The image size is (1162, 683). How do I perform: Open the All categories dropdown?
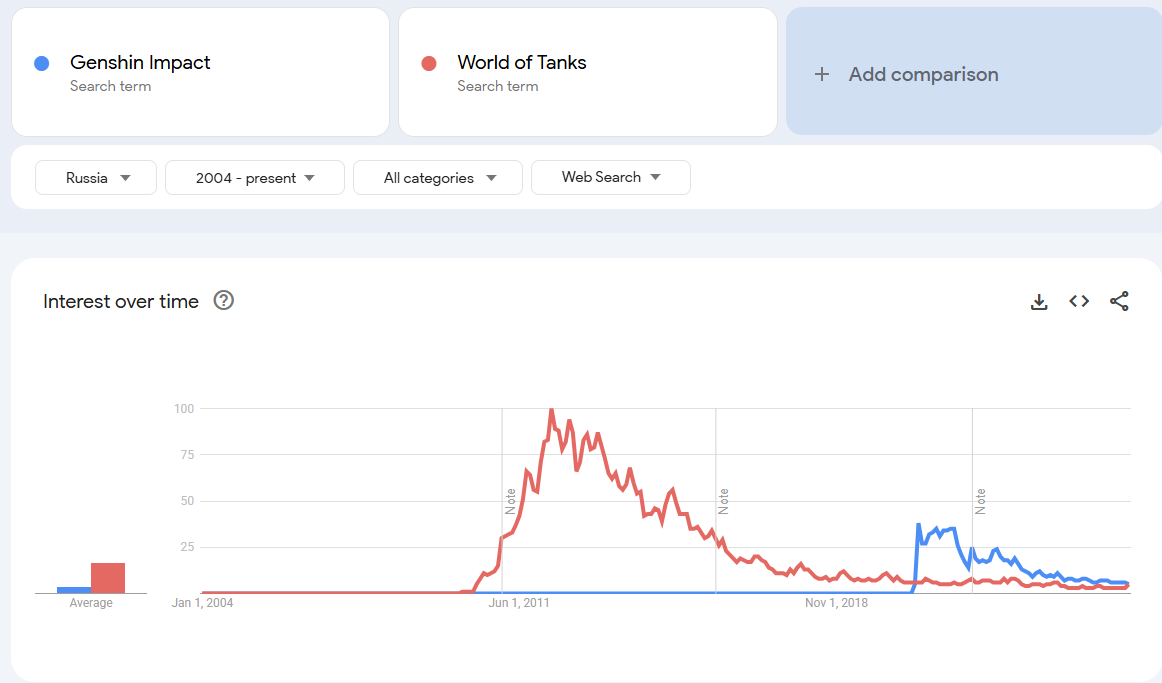pyautogui.click(x=438, y=178)
